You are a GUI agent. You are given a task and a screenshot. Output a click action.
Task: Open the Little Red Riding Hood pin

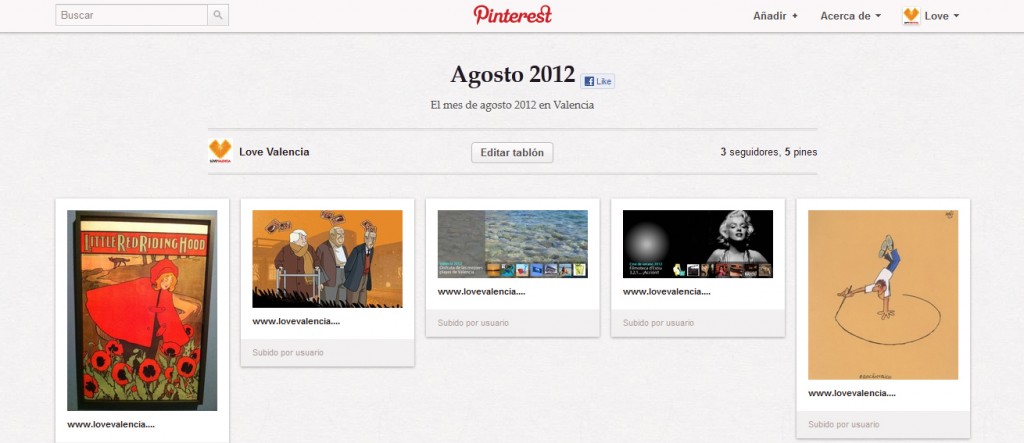click(142, 310)
